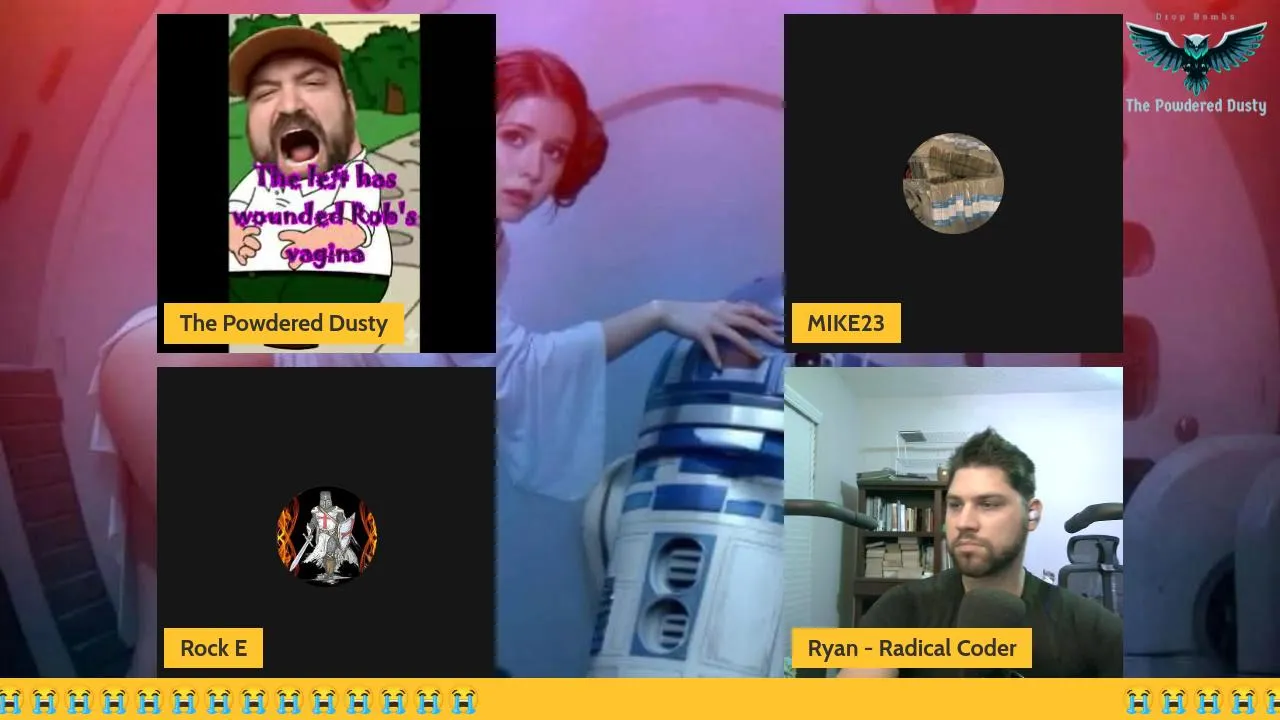This screenshot has width=1280, height=720.
Task: Click the Ryan - Radical Coder label
Action: (x=912, y=648)
